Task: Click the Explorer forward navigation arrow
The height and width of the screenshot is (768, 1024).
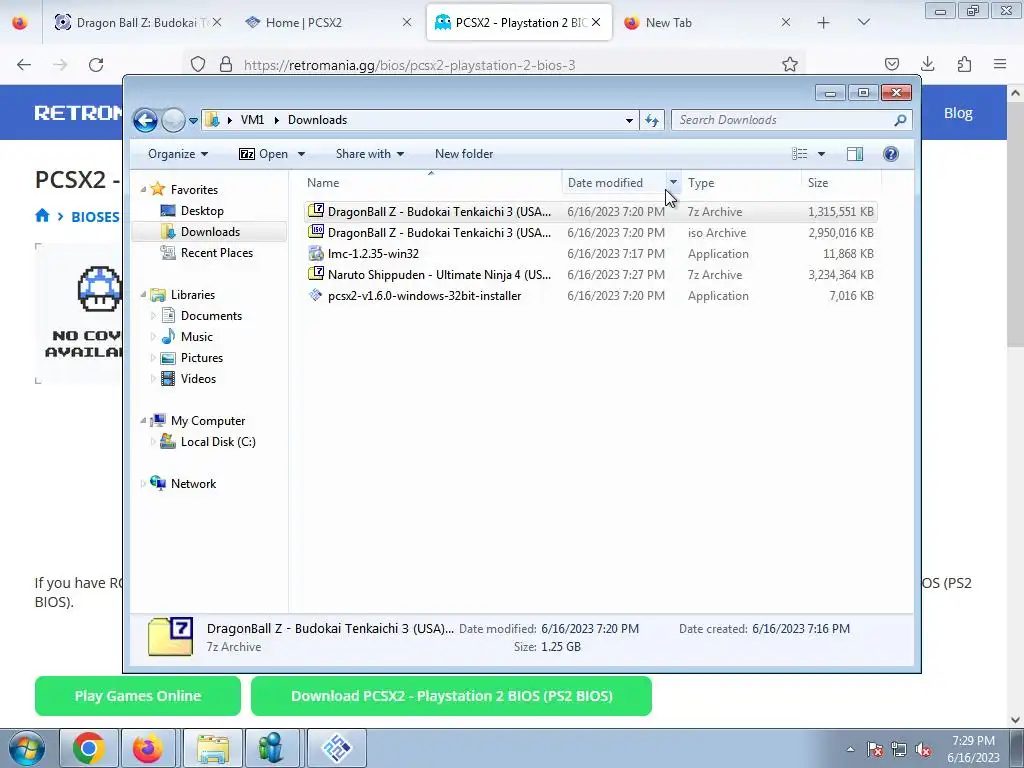Action: tap(173, 120)
